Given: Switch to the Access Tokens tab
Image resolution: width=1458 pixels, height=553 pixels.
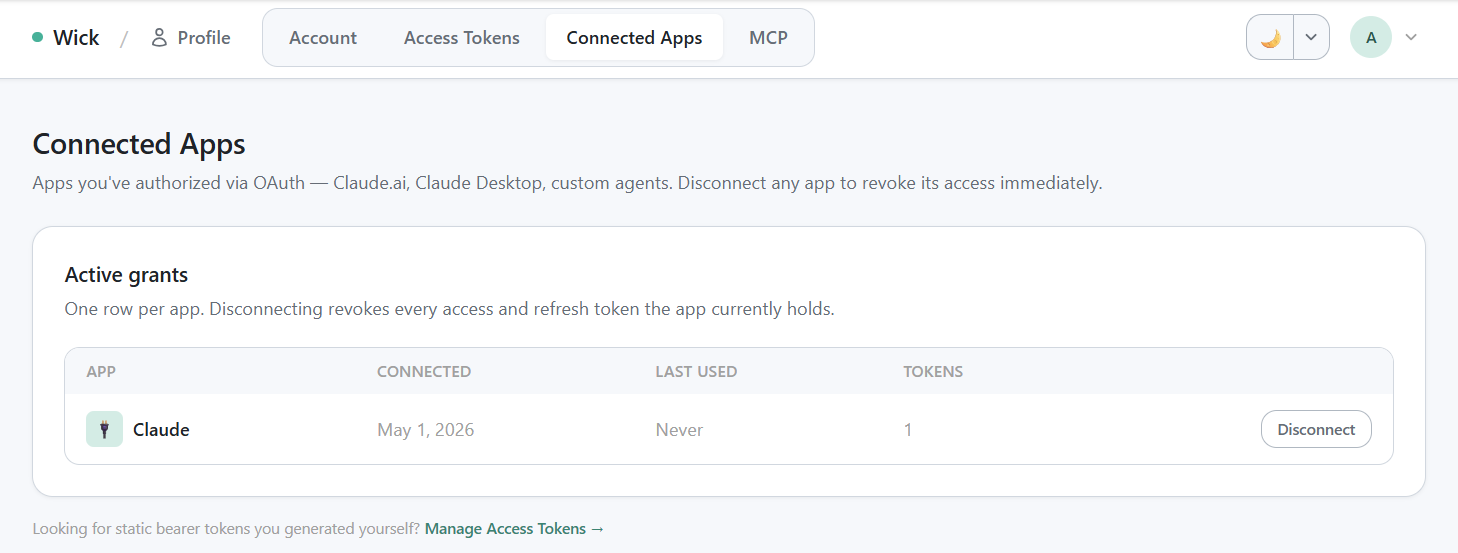Looking at the screenshot, I should click(x=462, y=38).
